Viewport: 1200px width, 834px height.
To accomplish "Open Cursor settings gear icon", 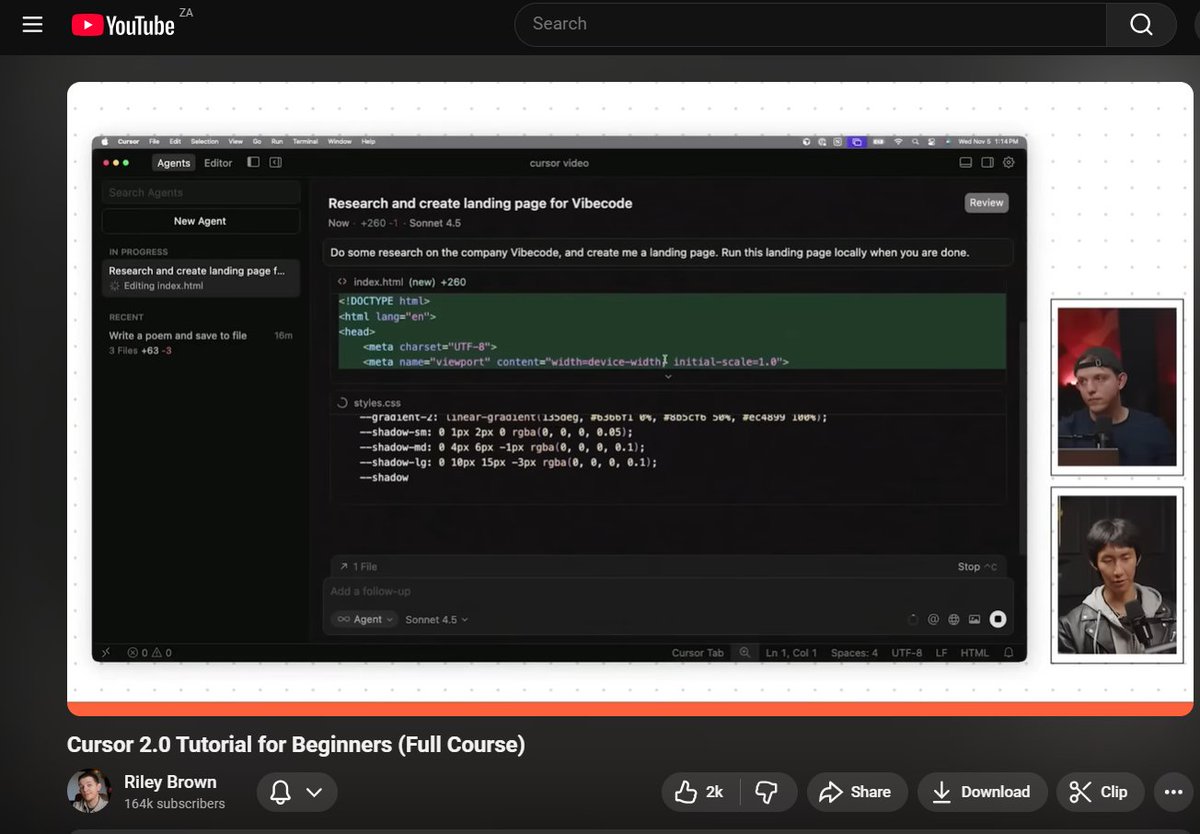I will tap(1008, 162).
